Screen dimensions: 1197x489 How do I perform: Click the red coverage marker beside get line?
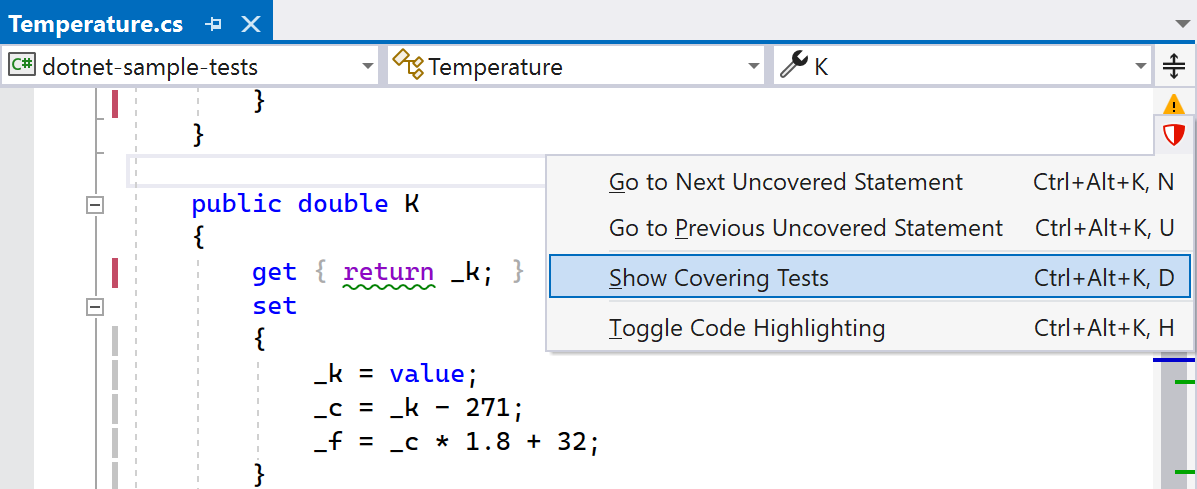pyautogui.click(x=115, y=272)
